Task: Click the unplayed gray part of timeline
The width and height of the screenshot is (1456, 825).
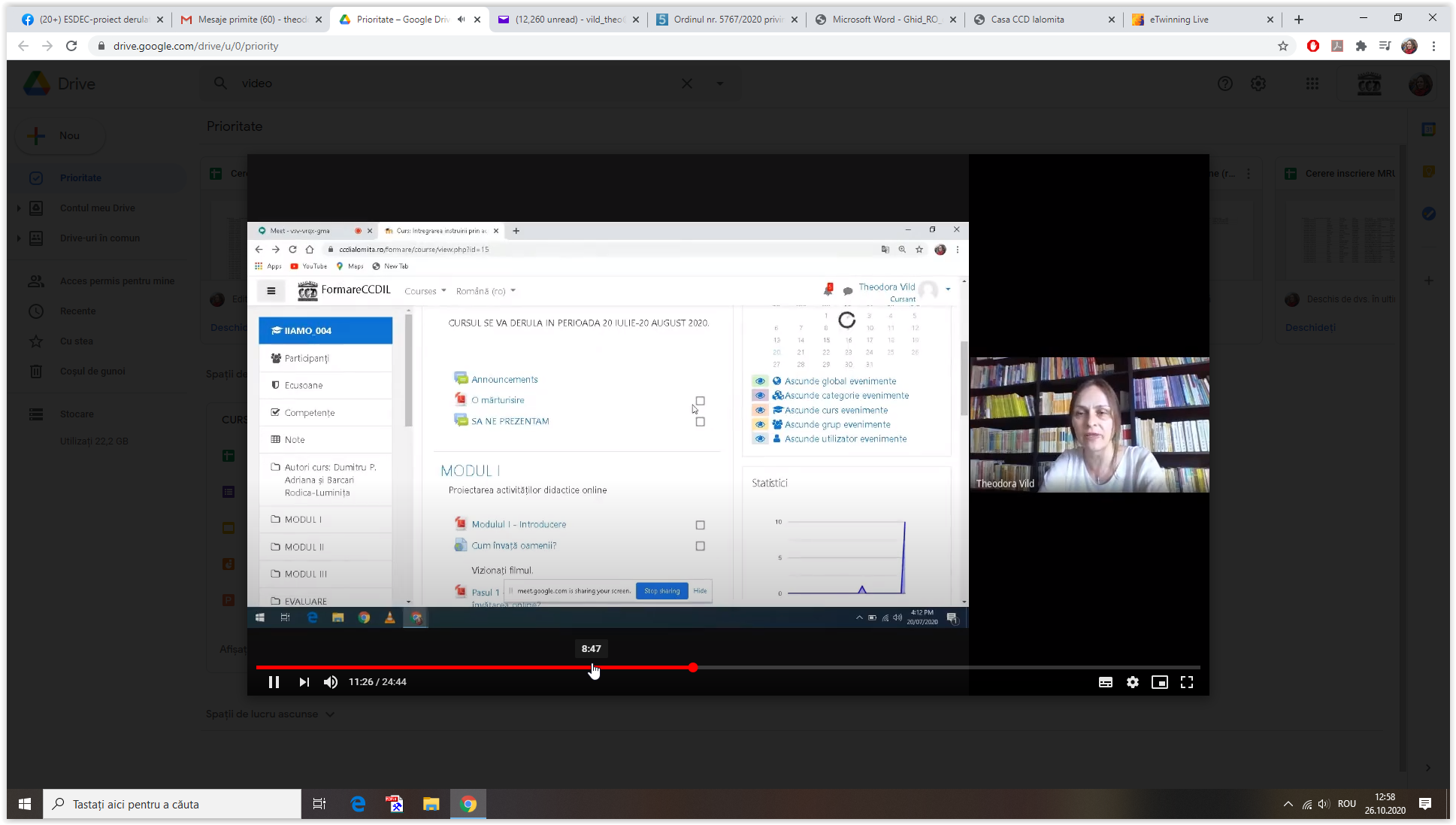Action: tap(947, 667)
